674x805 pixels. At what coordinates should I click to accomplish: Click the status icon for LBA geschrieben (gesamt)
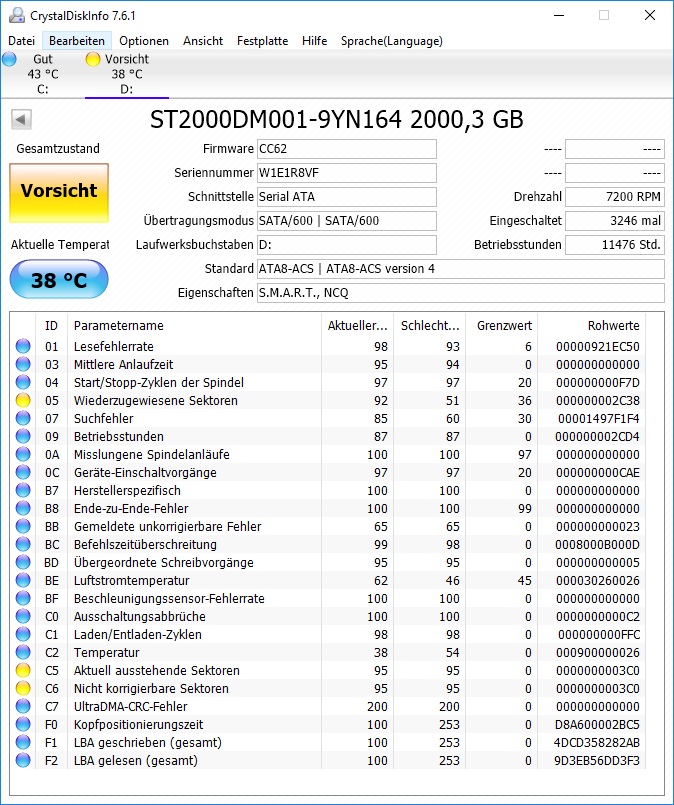pyautogui.click(x=23, y=742)
